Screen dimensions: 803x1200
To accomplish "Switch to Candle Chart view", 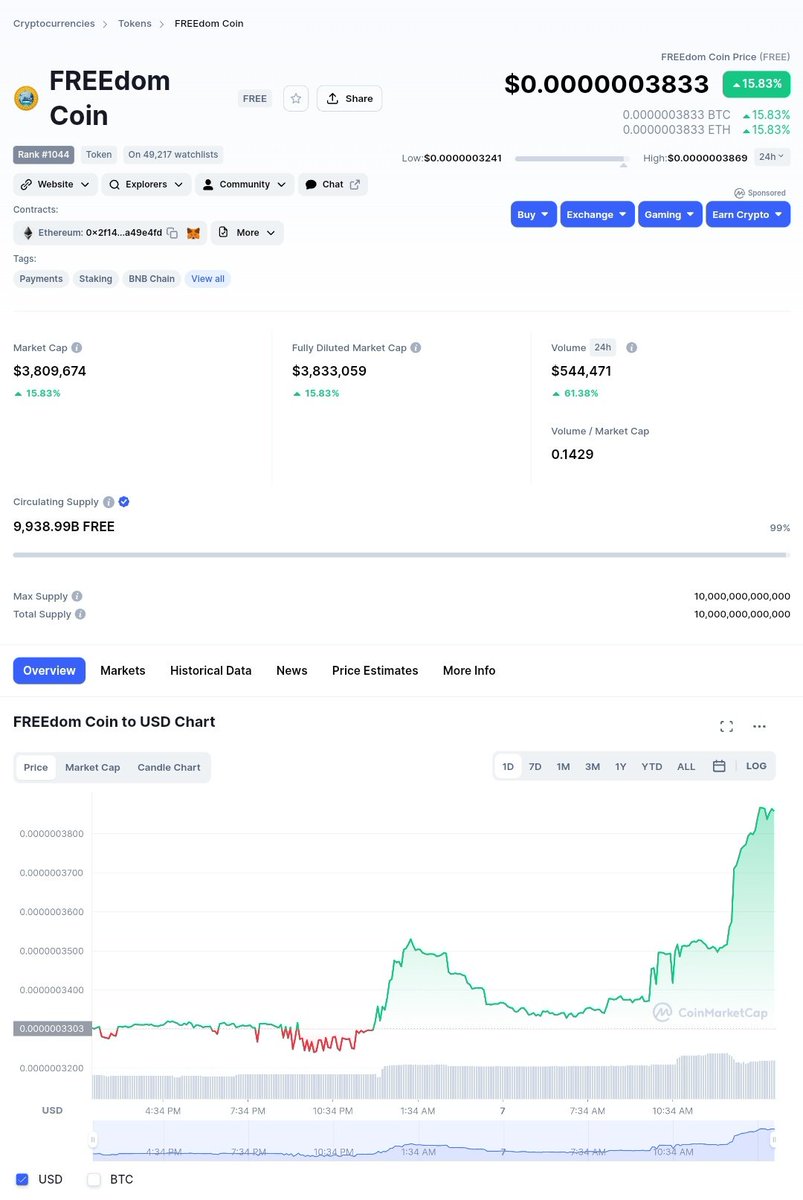I will point(169,767).
